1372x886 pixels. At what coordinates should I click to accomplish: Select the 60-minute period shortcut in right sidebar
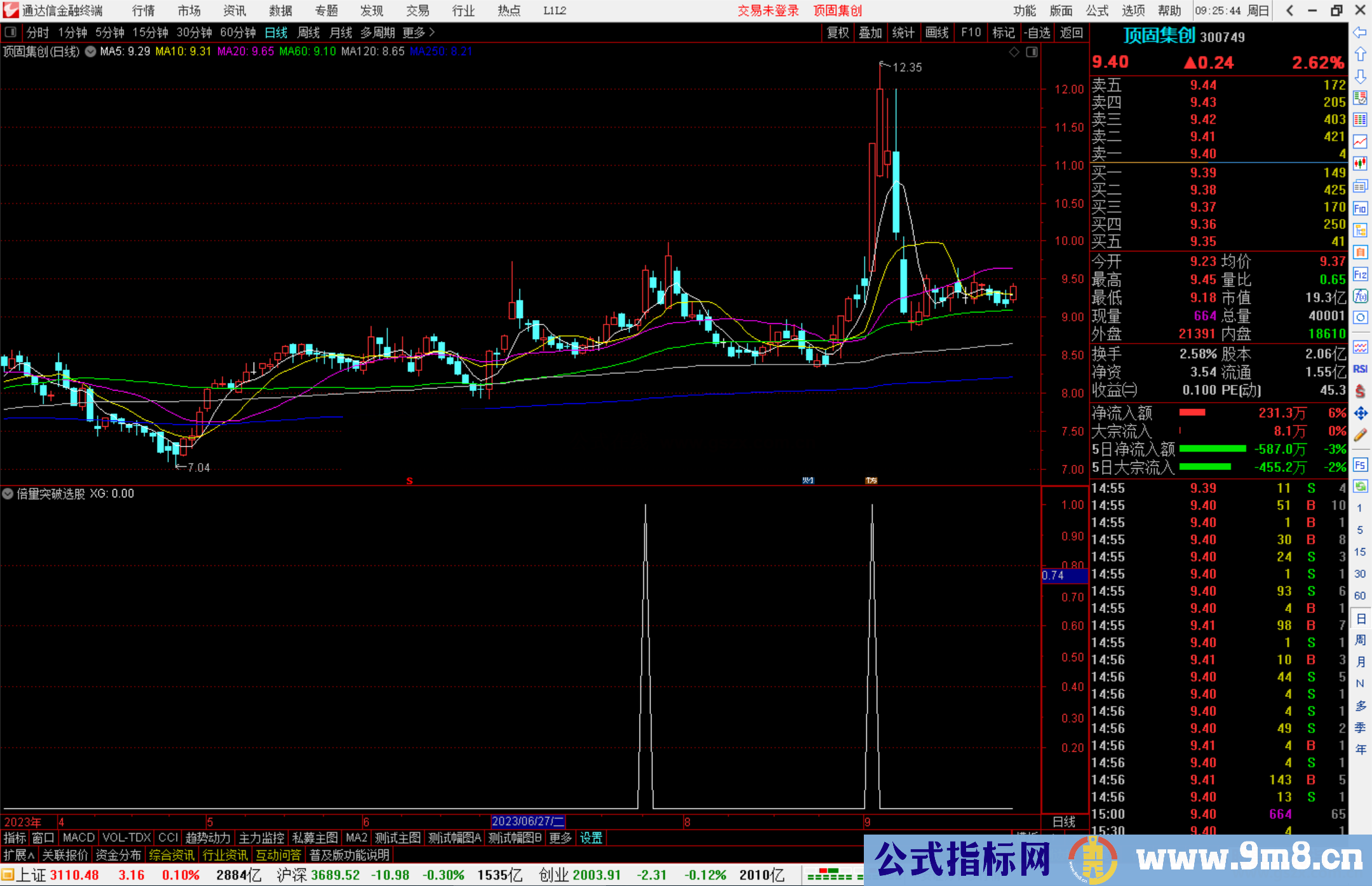tap(1360, 596)
